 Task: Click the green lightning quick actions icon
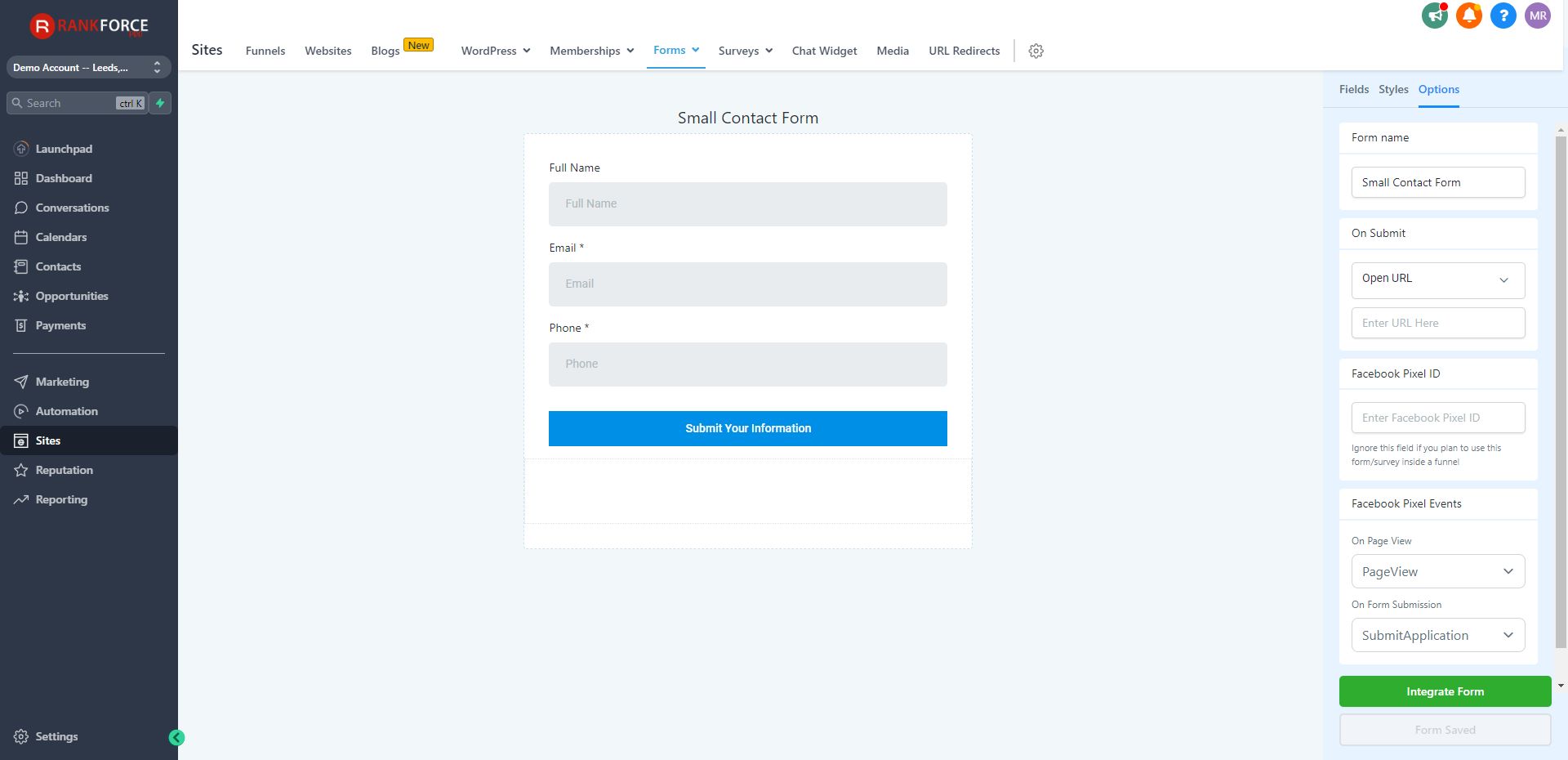click(160, 103)
